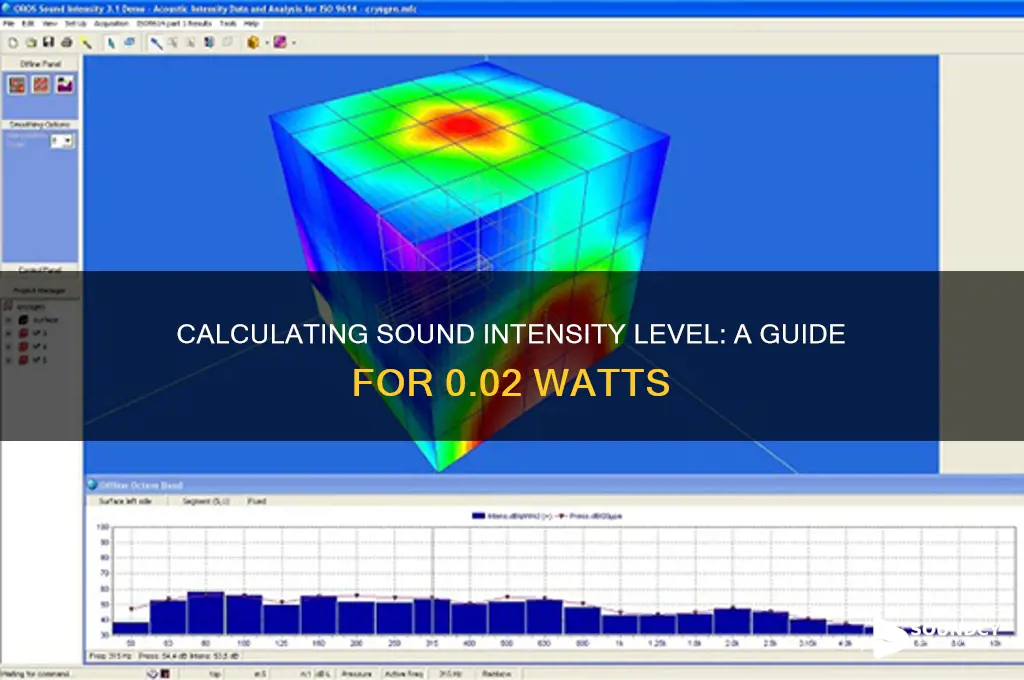Click the greyed cursor toolbar icon

(191, 43)
